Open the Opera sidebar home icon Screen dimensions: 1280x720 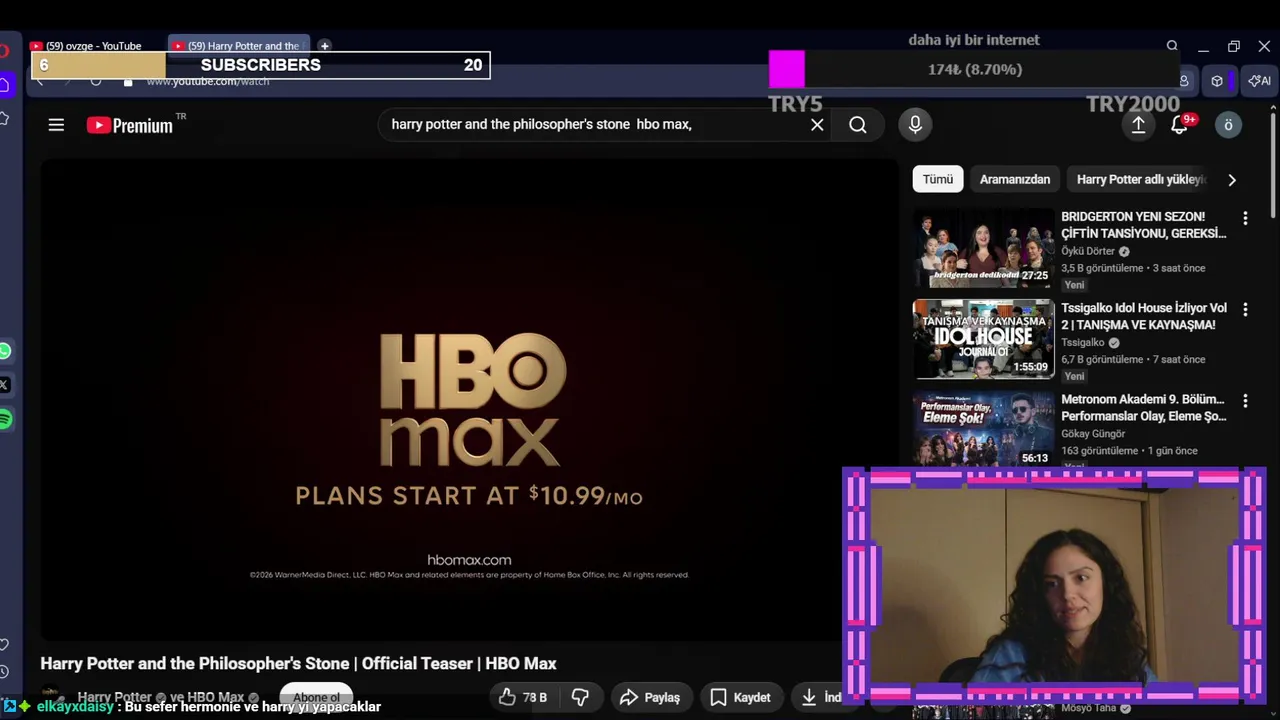click(5, 85)
